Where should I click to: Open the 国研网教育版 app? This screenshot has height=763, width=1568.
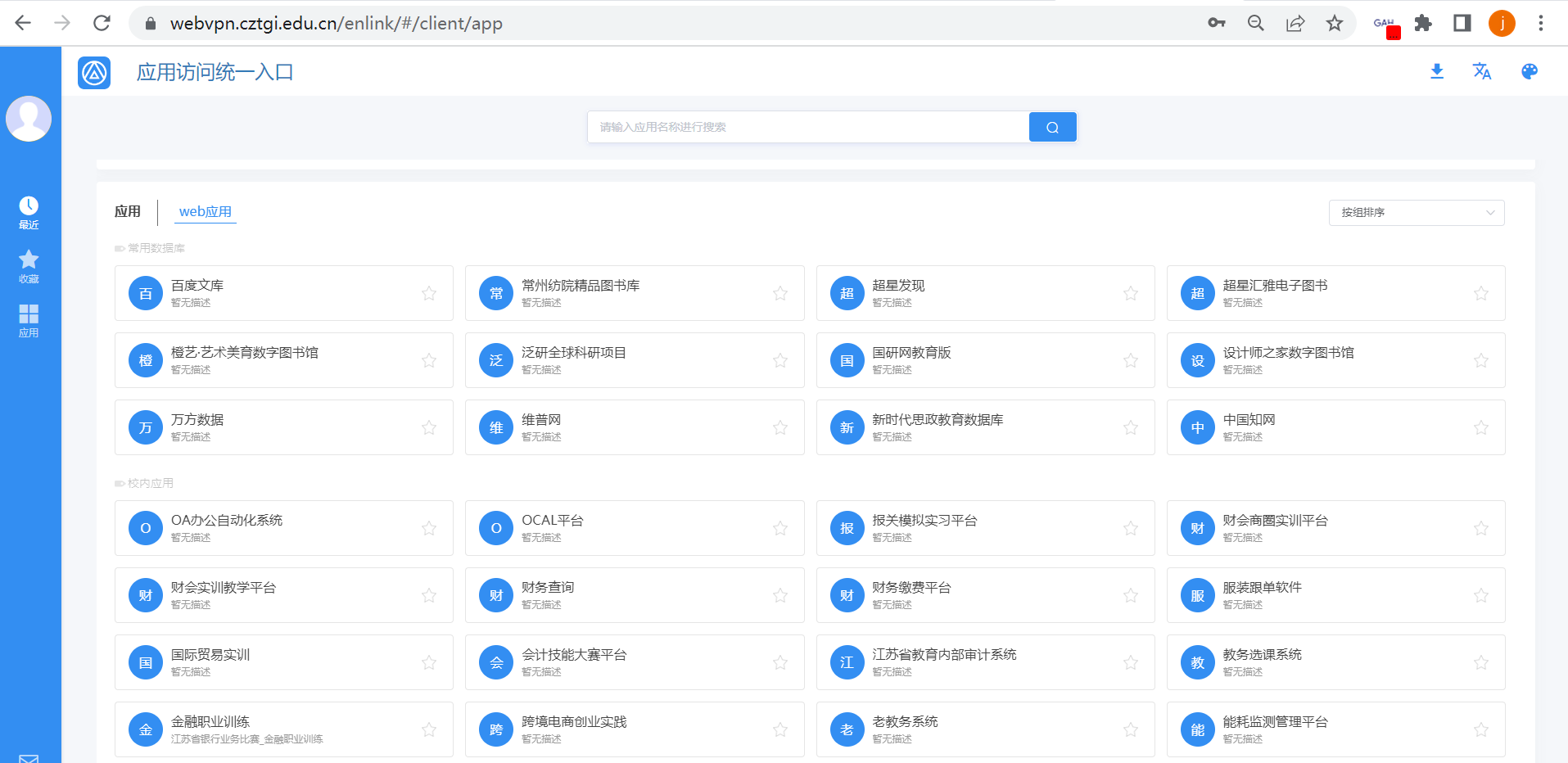[x=985, y=360]
